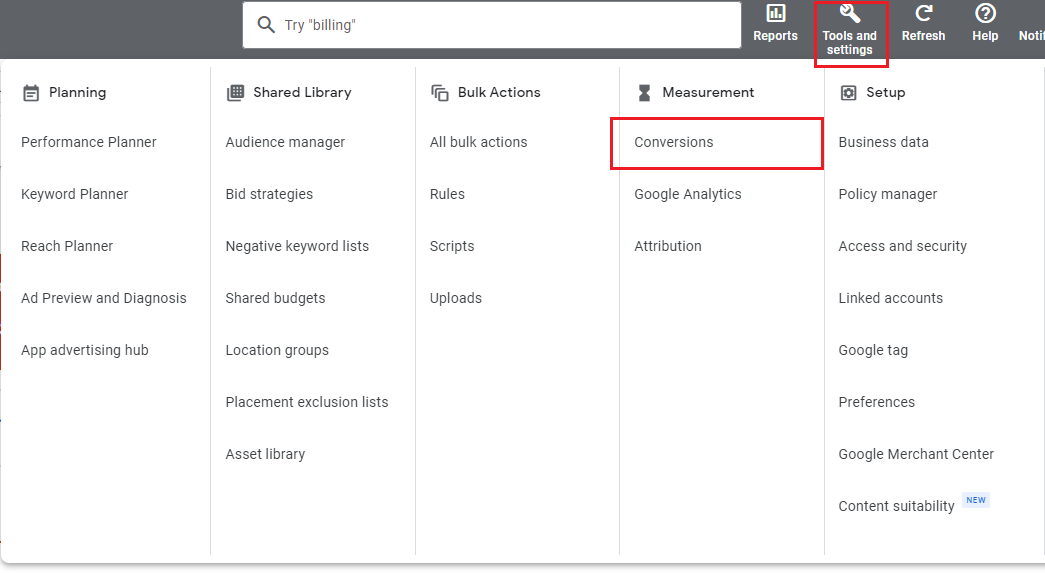
Task: Click the Setup gear icon
Action: pyautogui.click(x=848, y=93)
